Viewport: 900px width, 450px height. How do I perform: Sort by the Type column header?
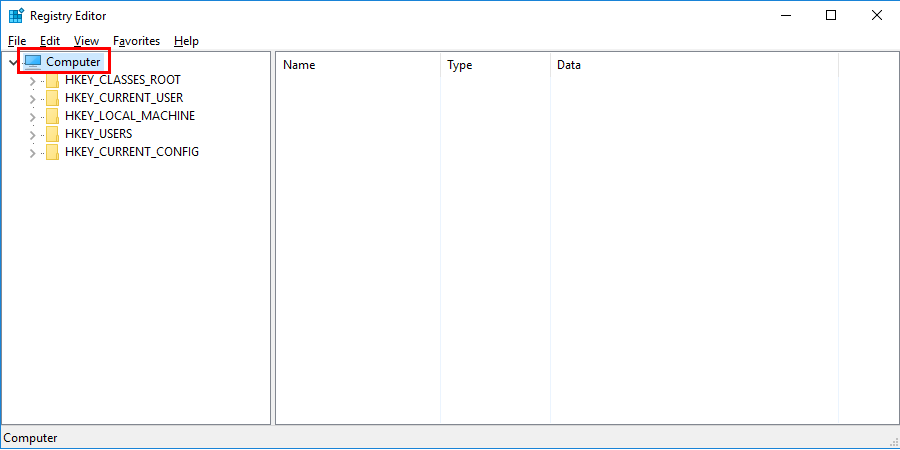(x=495, y=65)
